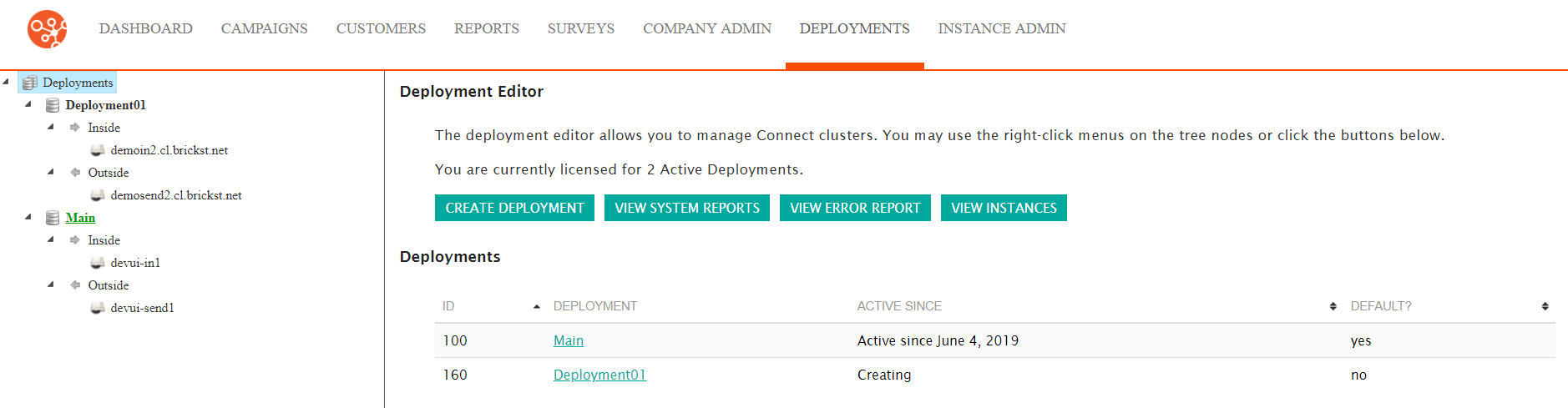Collapse the Main tree node
The height and width of the screenshot is (408, 1568).
click(28, 217)
